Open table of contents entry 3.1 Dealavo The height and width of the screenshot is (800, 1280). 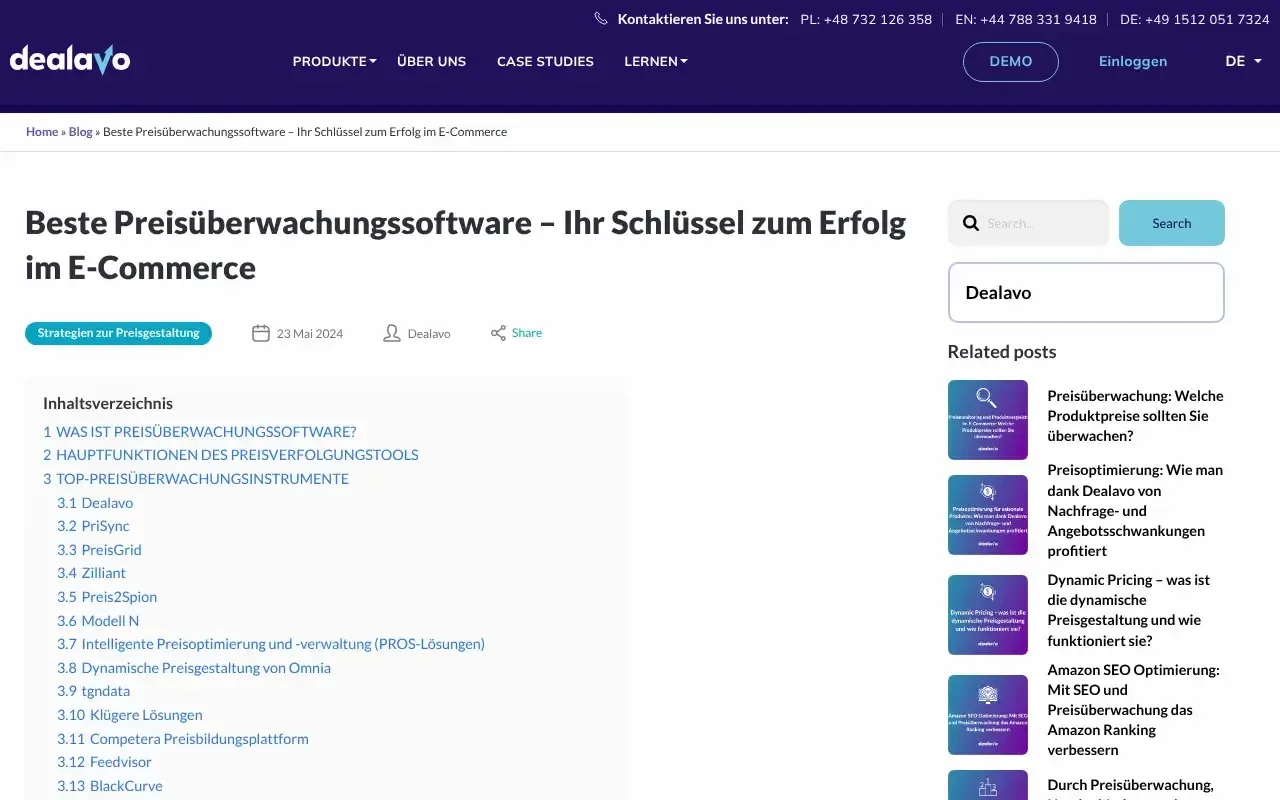tap(95, 502)
